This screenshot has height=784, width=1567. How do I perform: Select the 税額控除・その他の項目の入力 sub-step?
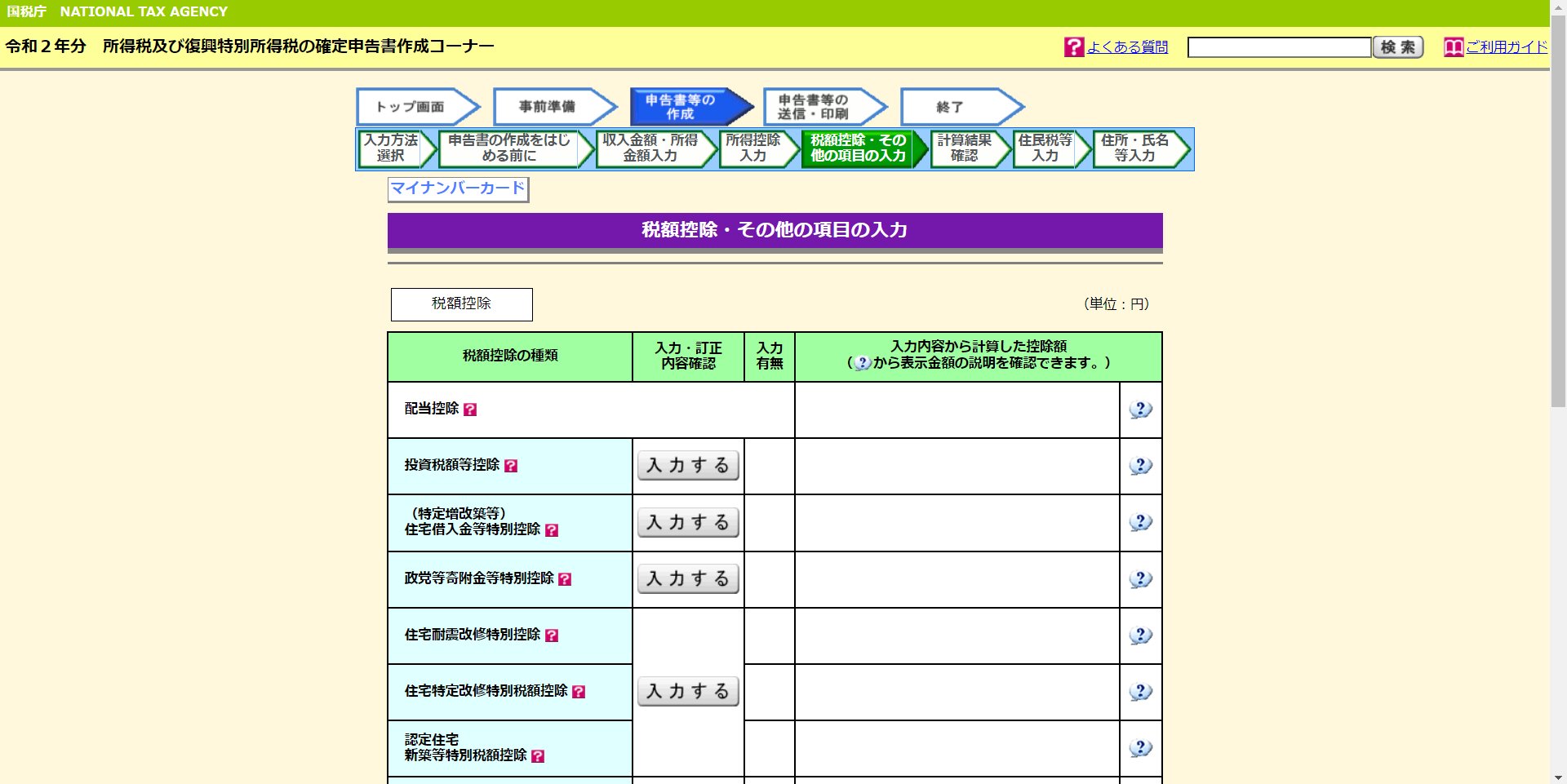click(863, 148)
